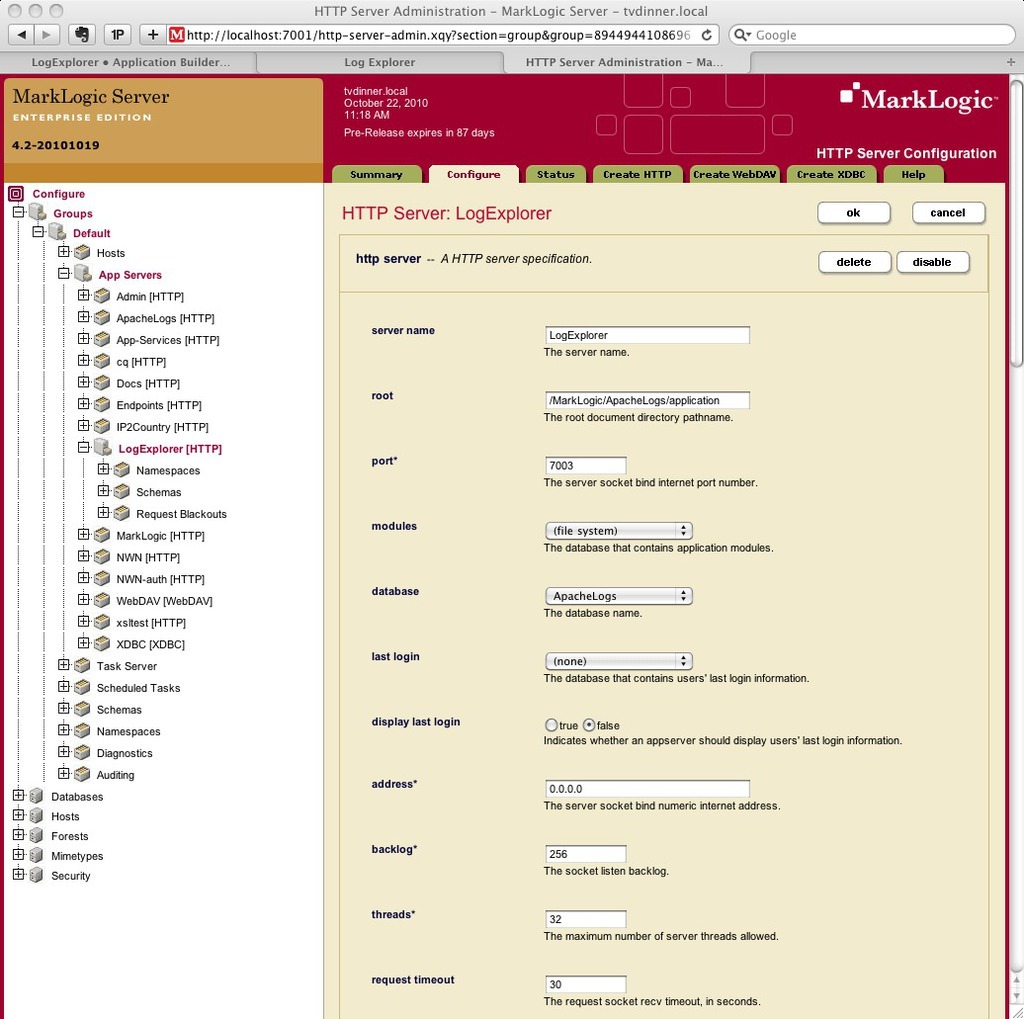Click the Default group icon
Viewport: 1024px width, 1019px height.
(57, 233)
